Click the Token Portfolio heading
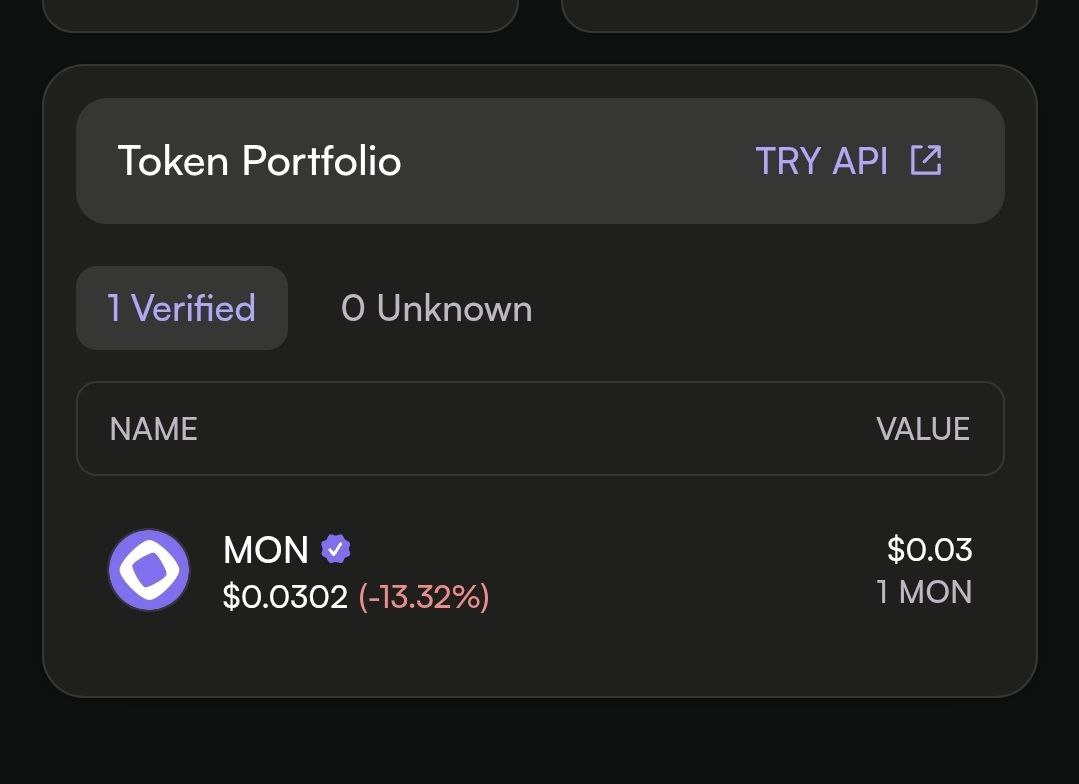This screenshot has width=1079, height=784. pos(259,161)
